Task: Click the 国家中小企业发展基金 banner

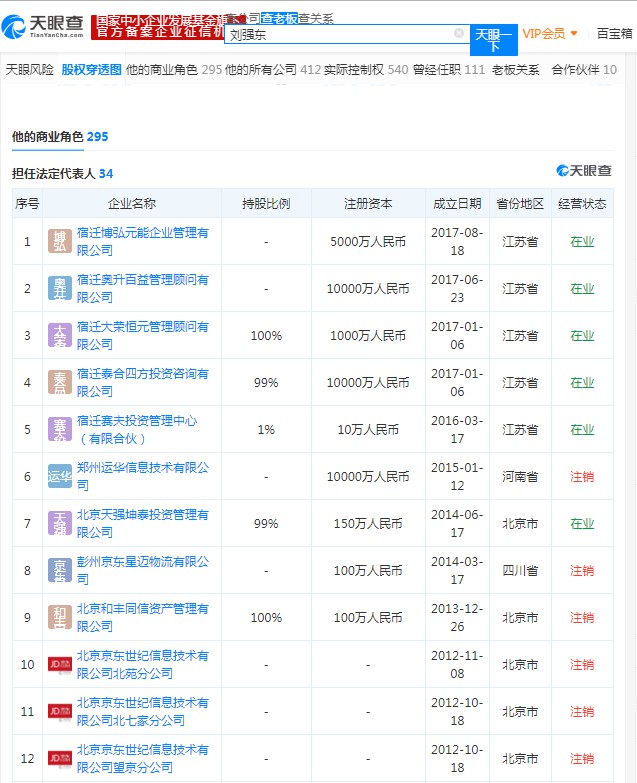Action: coord(159,26)
